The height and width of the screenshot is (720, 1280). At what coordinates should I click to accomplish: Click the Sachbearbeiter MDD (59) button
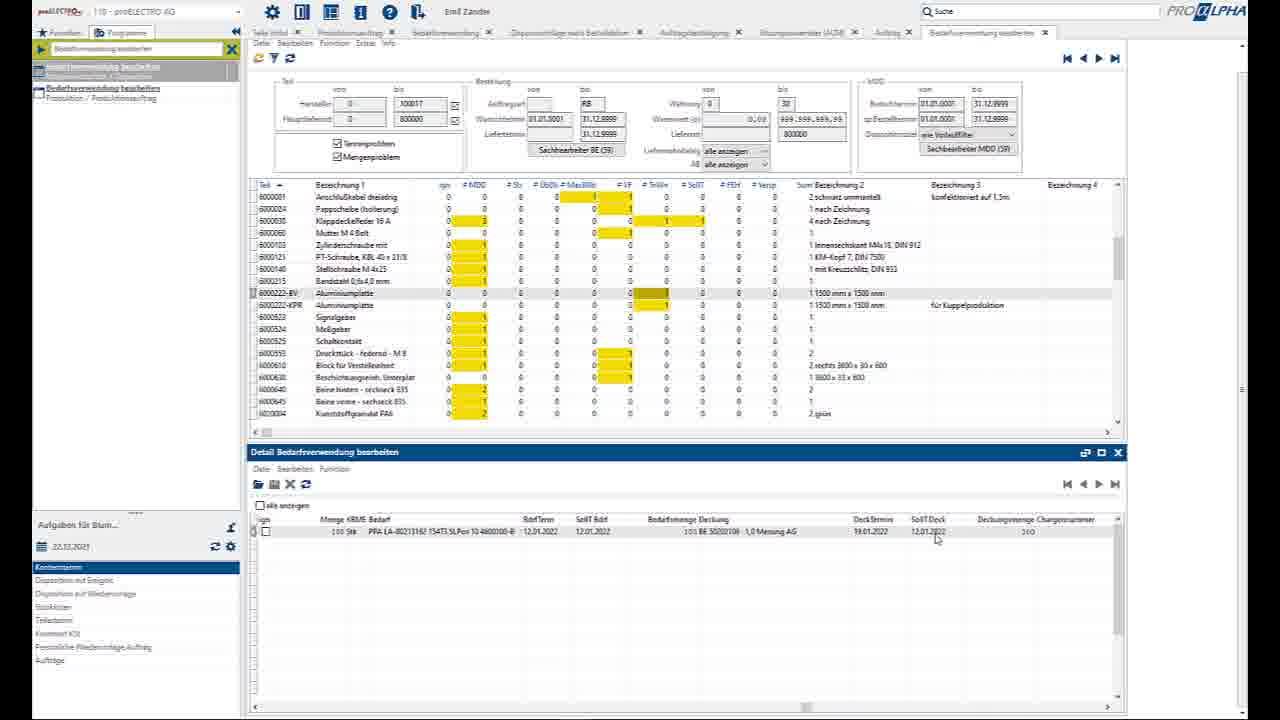(968, 149)
